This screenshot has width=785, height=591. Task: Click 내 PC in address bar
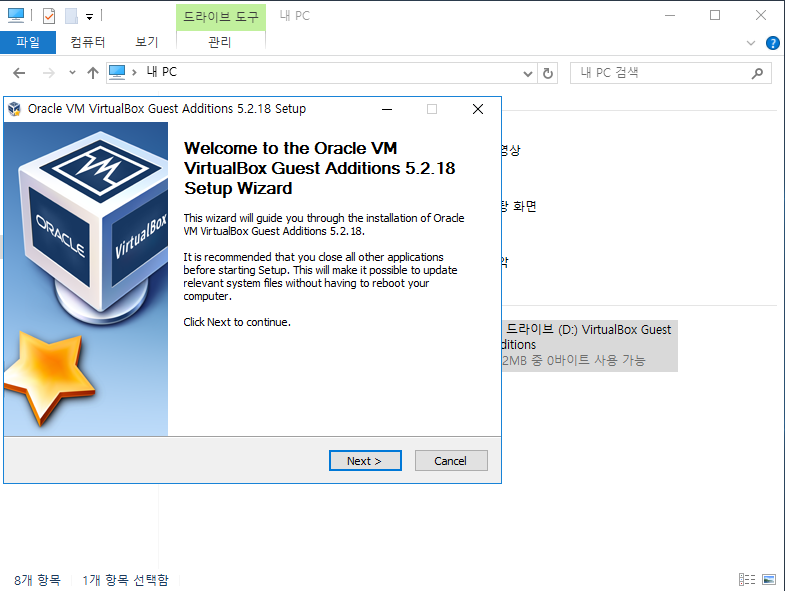point(162,72)
